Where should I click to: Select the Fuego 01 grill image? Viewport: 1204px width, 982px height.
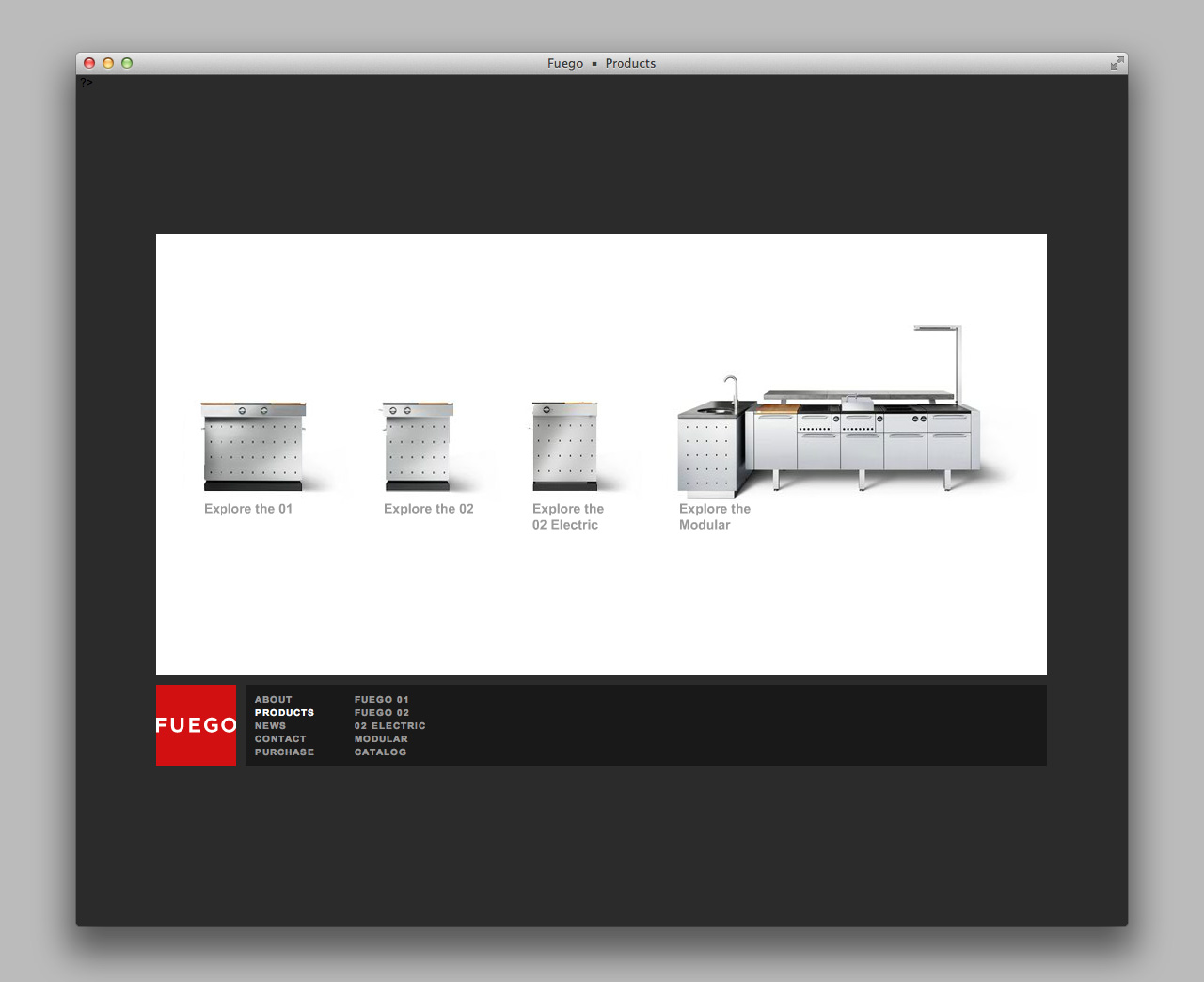(253, 447)
